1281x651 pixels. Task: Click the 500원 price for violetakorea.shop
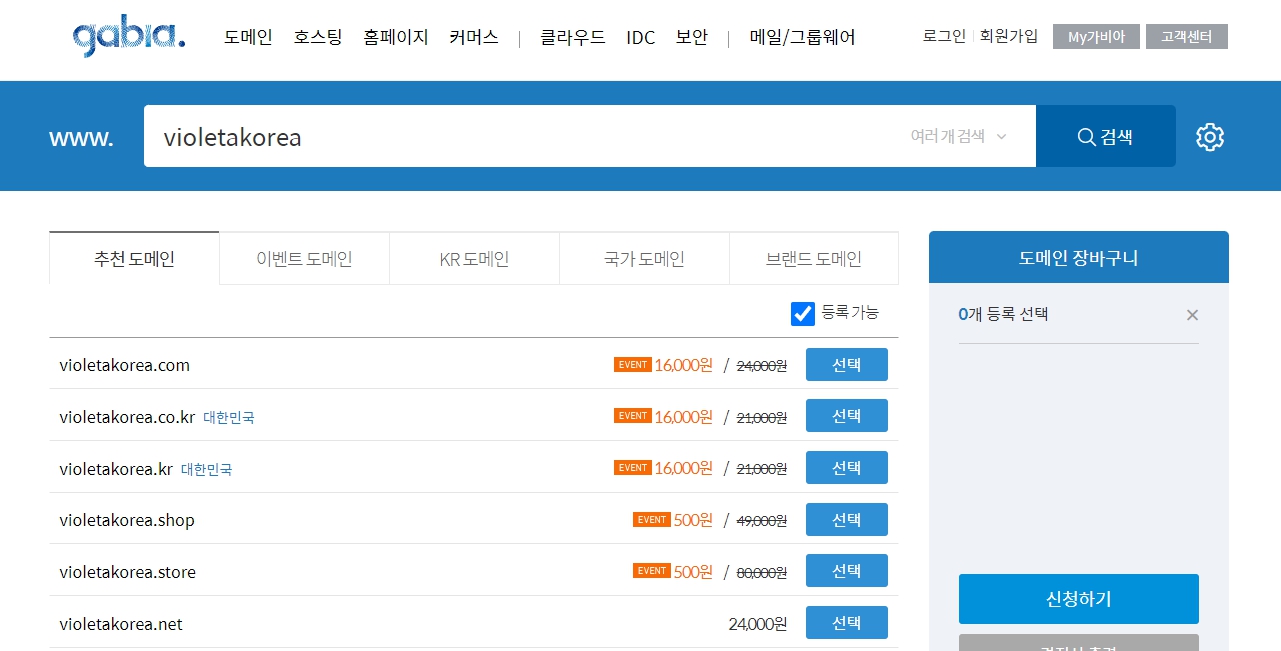coord(693,520)
